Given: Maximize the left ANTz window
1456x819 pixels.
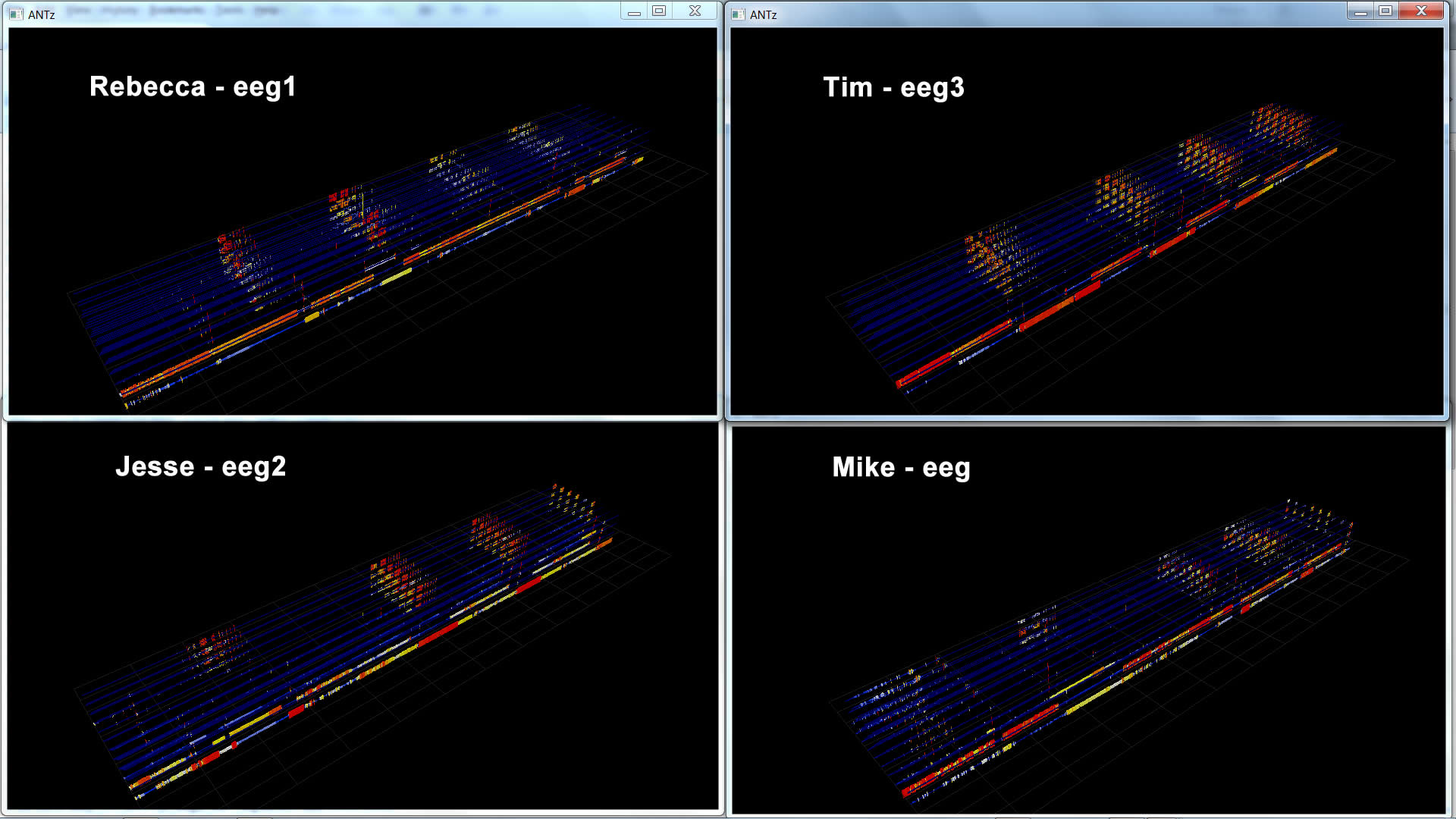Looking at the screenshot, I should [x=659, y=11].
